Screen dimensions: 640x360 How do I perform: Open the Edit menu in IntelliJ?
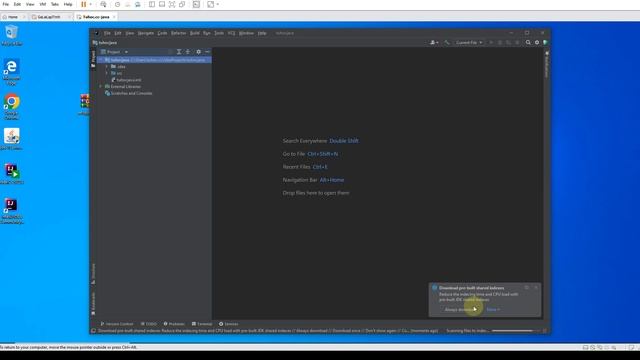(x=118, y=33)
